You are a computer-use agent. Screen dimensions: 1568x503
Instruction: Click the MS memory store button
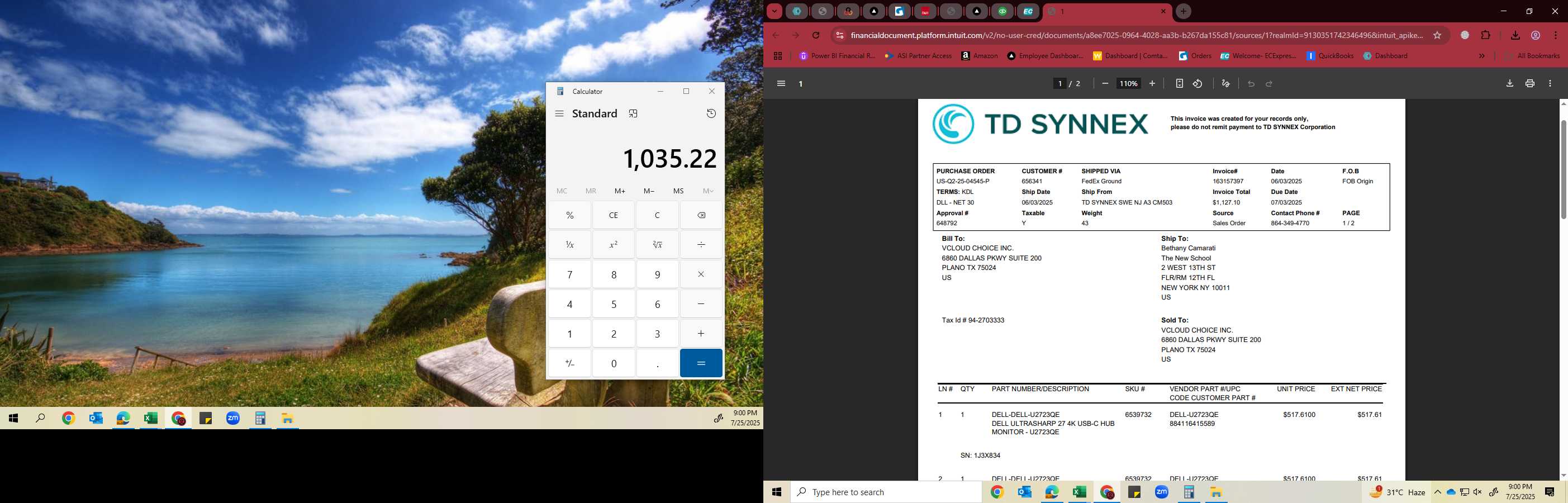coord(678,191)
